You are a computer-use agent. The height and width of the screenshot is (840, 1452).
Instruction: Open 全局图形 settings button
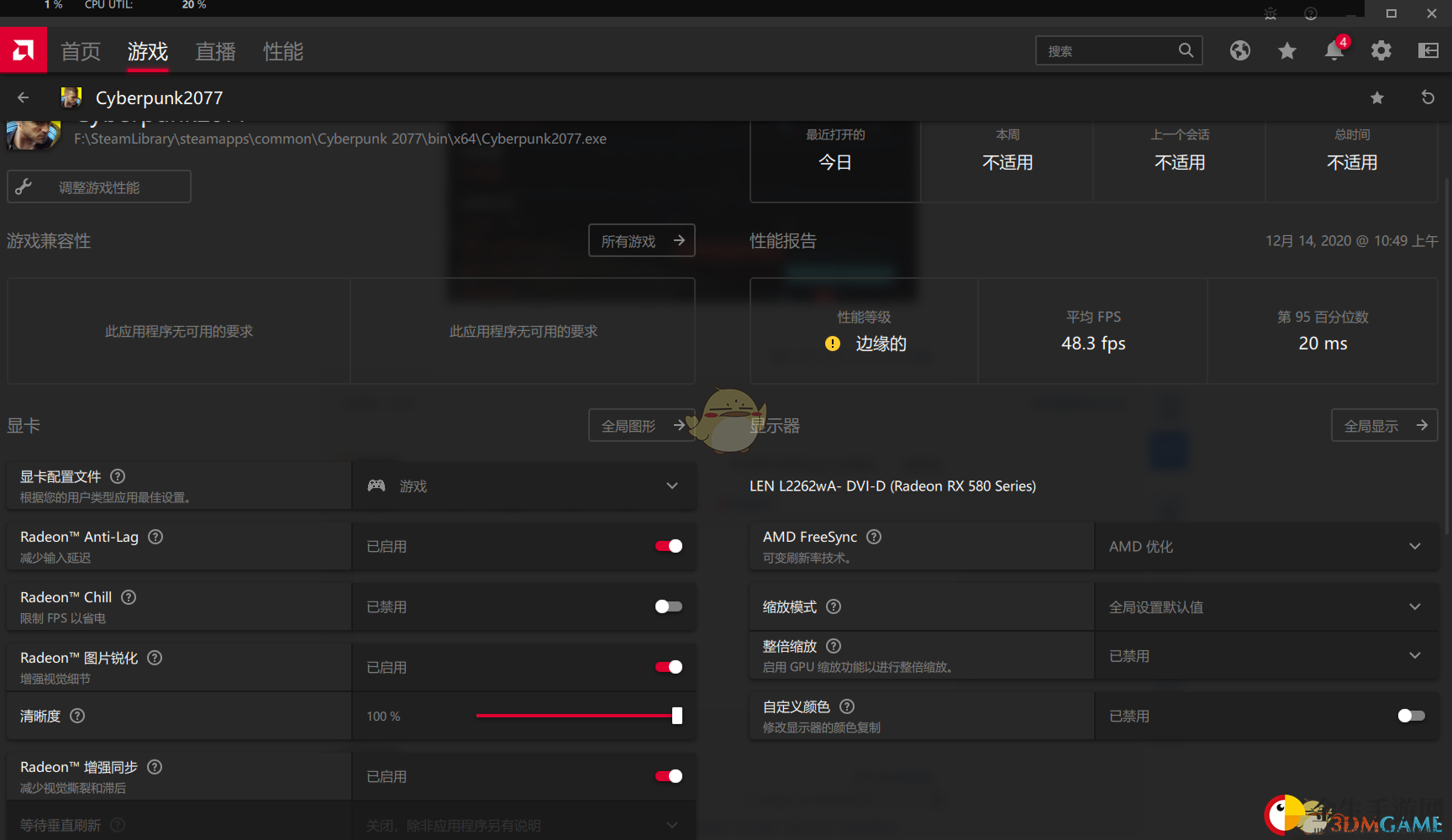click(642, 425)
